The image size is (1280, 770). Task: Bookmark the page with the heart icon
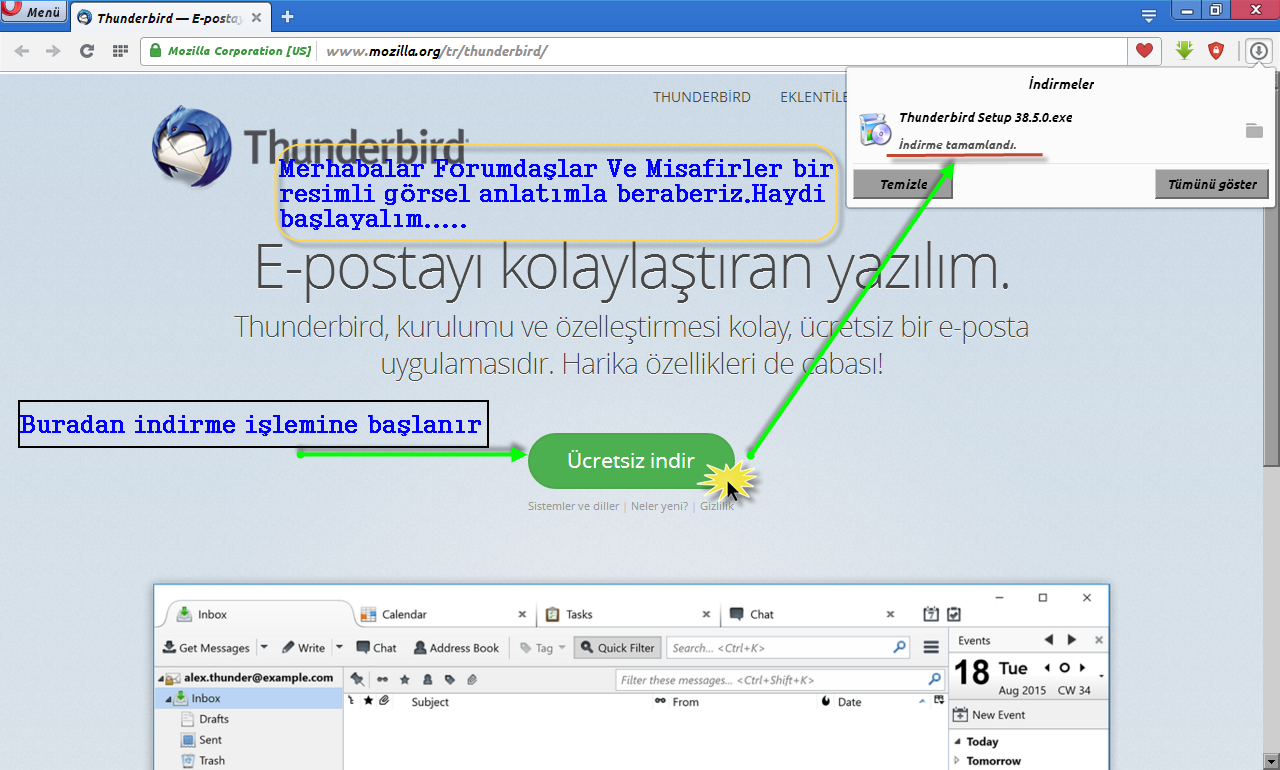tap(1144, 51)
